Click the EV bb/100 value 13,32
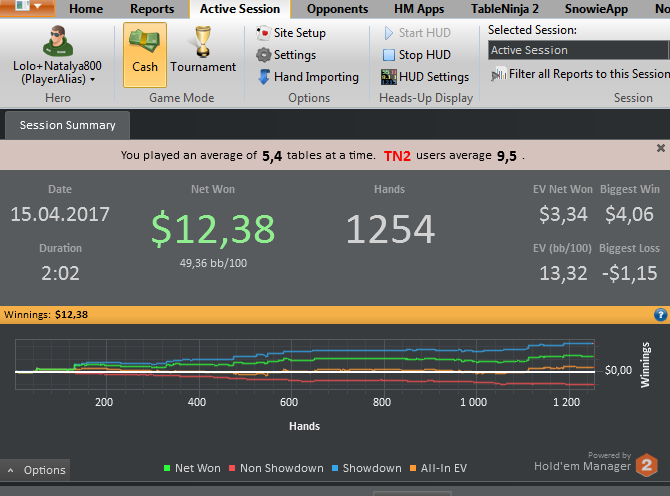The width and height of the screenshot is (670, 496). pos(563,273)
